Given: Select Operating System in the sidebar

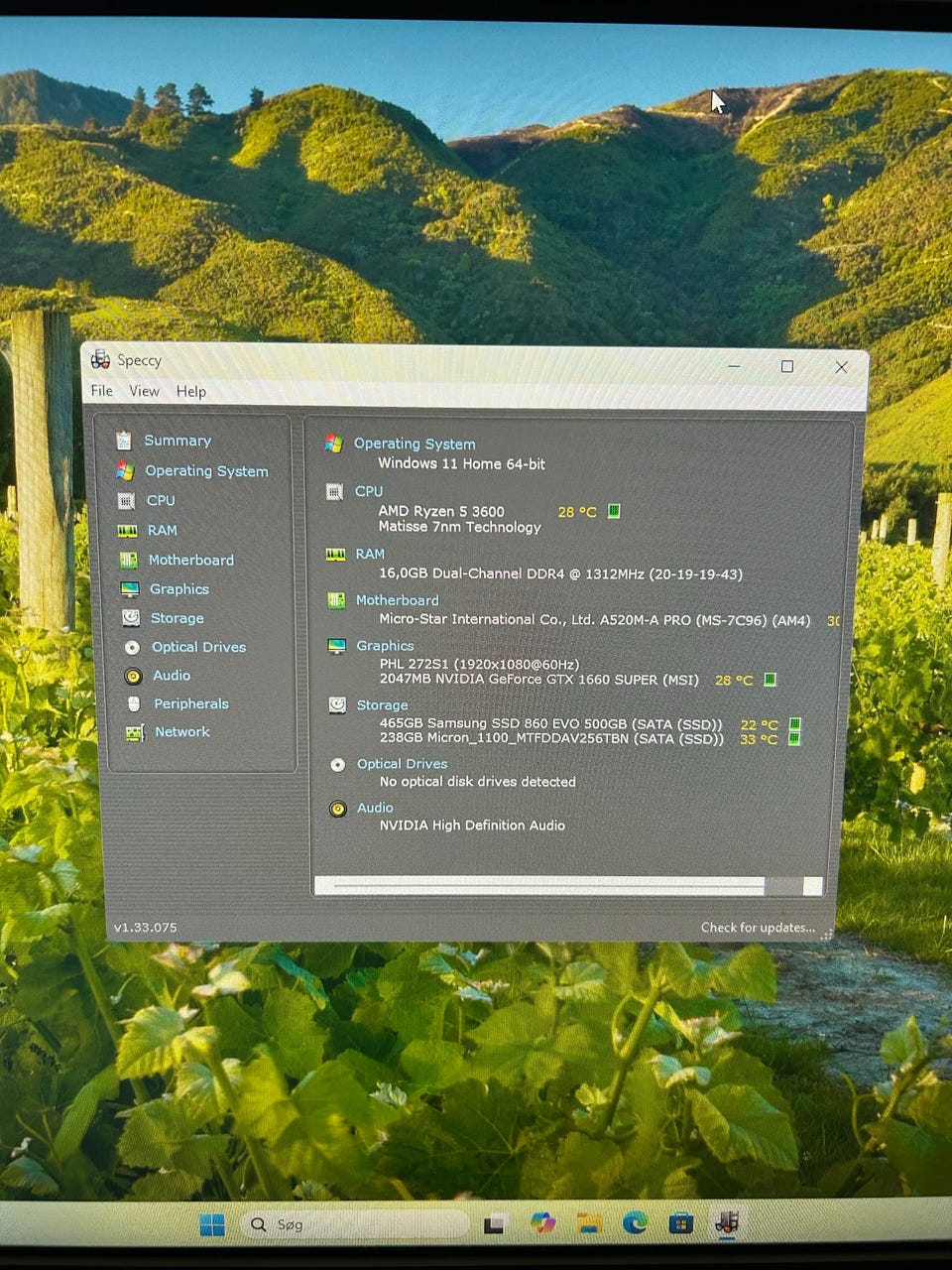Looking at the screenshot, I should point(206,471).
